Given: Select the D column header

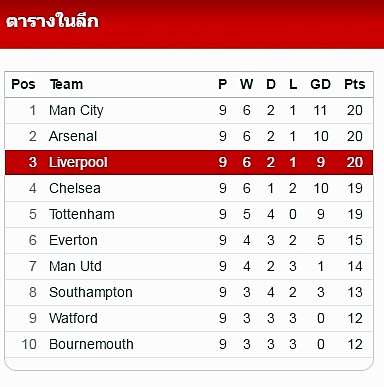Looking at the screenshot, I should pos(271,84).
